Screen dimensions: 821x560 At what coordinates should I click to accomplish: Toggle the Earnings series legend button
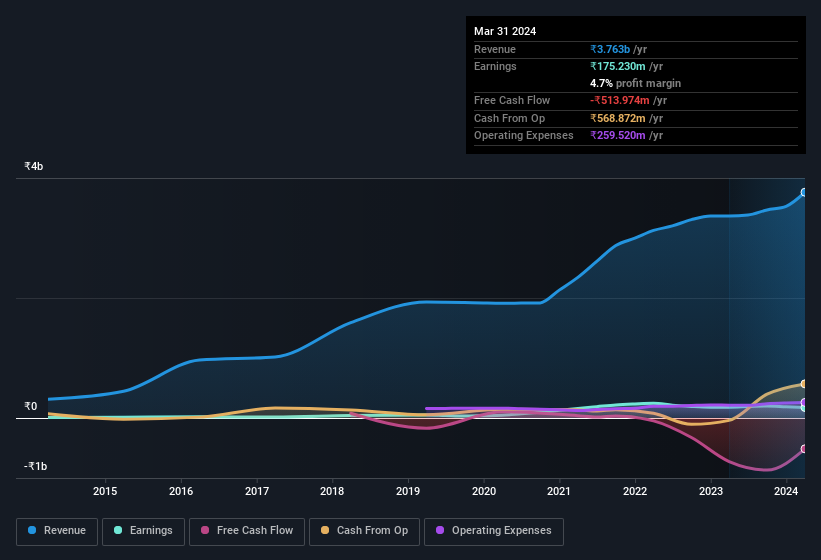point(143,531)
